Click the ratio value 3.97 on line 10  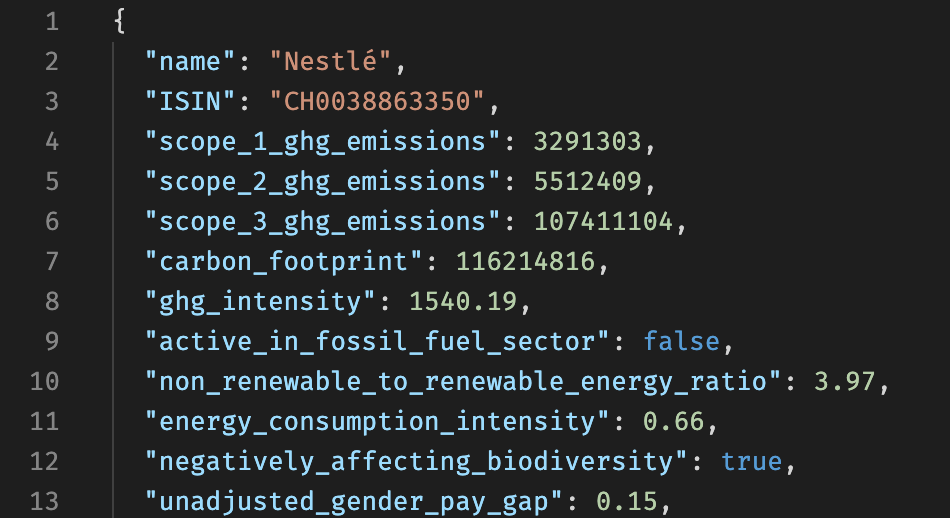[x=845, y=382]
